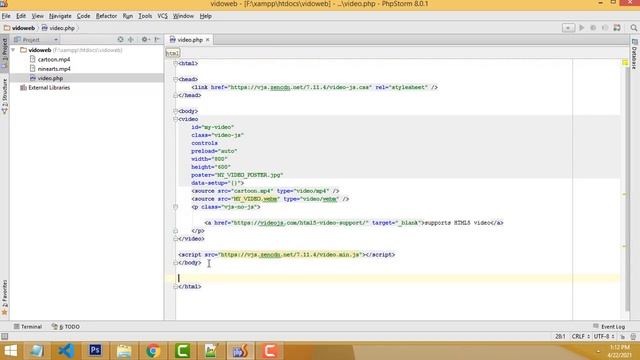The width and height of the screenshot is (640, 360).
Task: Click PhpStorm icon on taskbar
Action: pyautogui.click(x=240, y=351)
